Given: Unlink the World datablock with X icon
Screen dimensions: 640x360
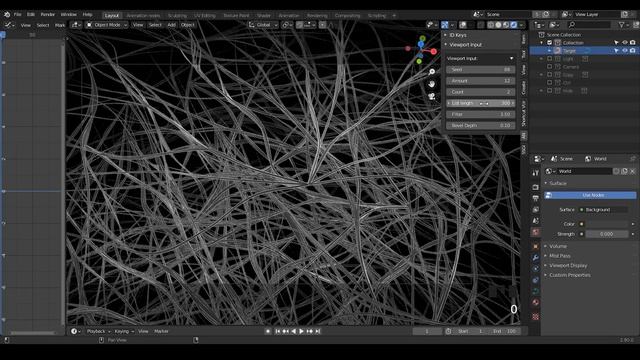Looking at the screenshot, I should 632,171.
